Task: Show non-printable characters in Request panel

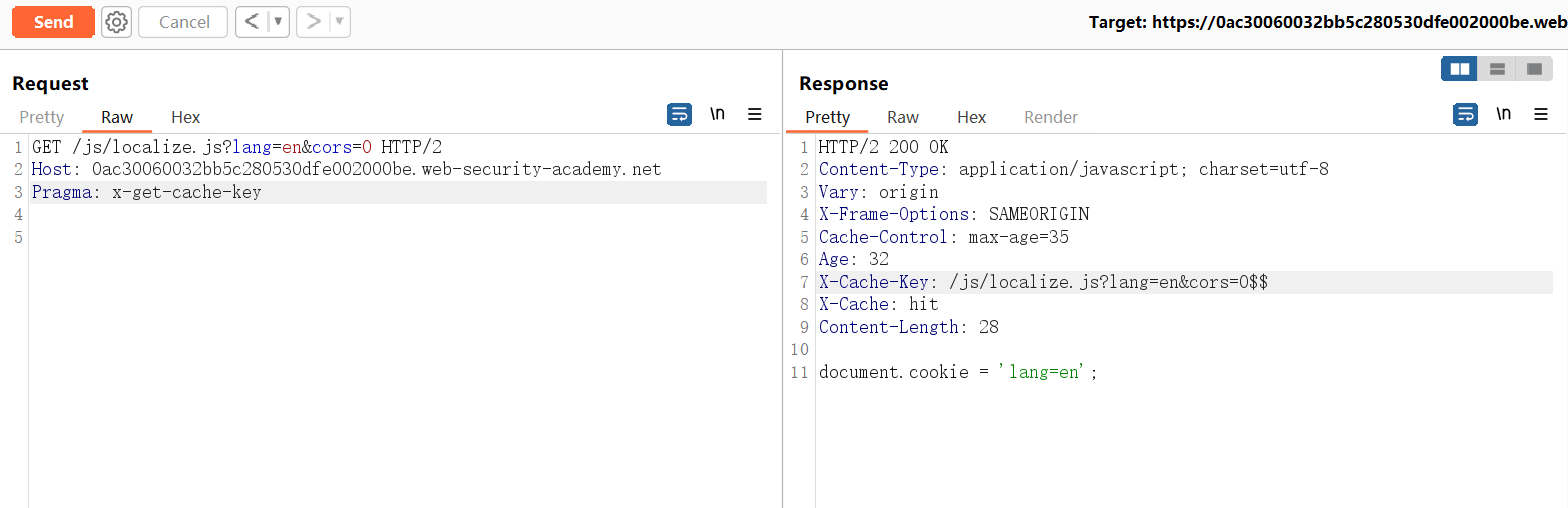Action: coord(717,114)
